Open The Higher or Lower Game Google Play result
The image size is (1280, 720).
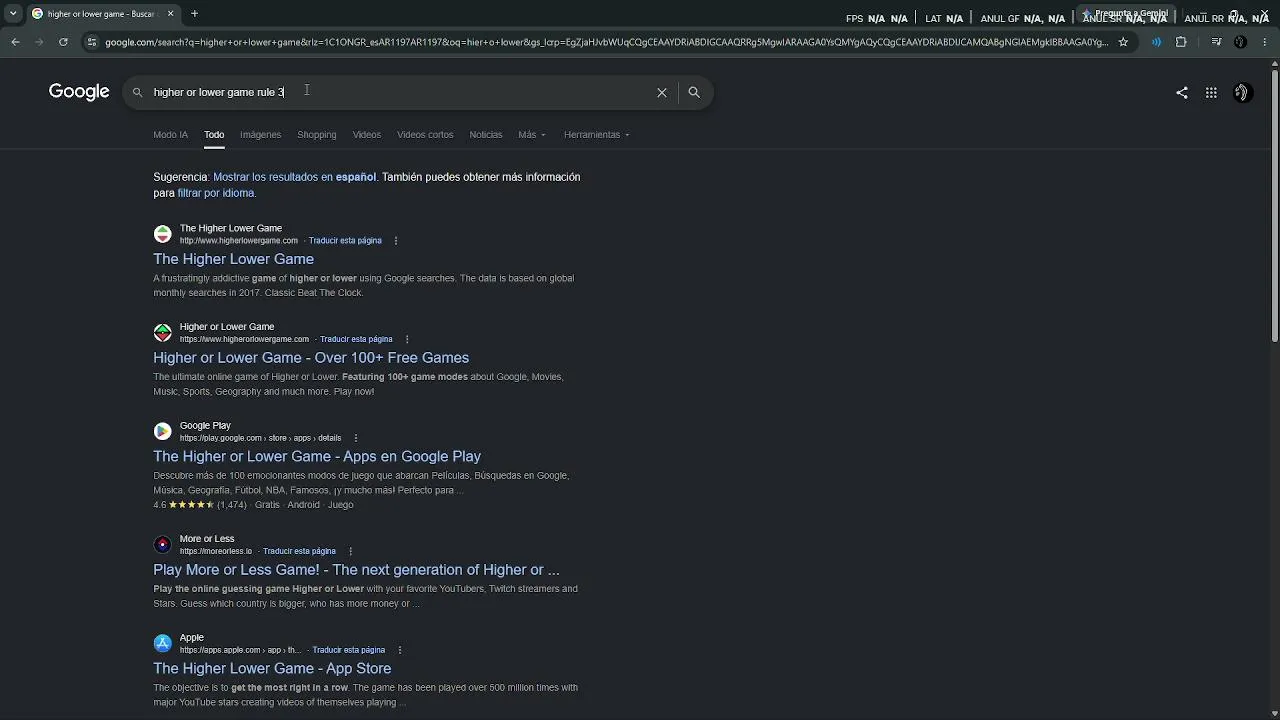tap(317, 456)
